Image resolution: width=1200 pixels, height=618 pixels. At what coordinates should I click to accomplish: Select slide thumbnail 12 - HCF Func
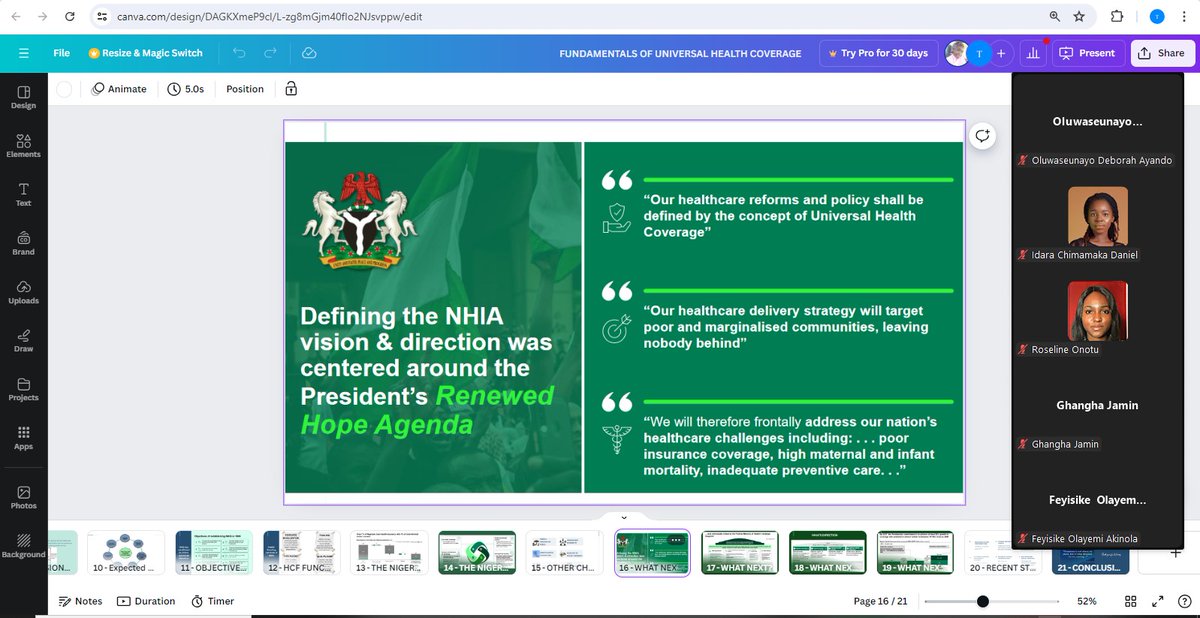pyautogui.click(x=301, y=552)
